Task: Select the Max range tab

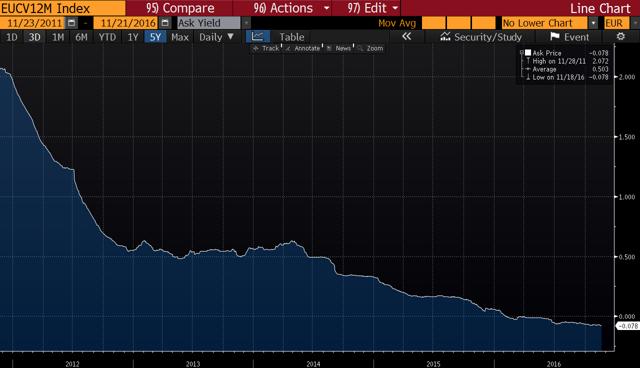Action: coord(180,37)
